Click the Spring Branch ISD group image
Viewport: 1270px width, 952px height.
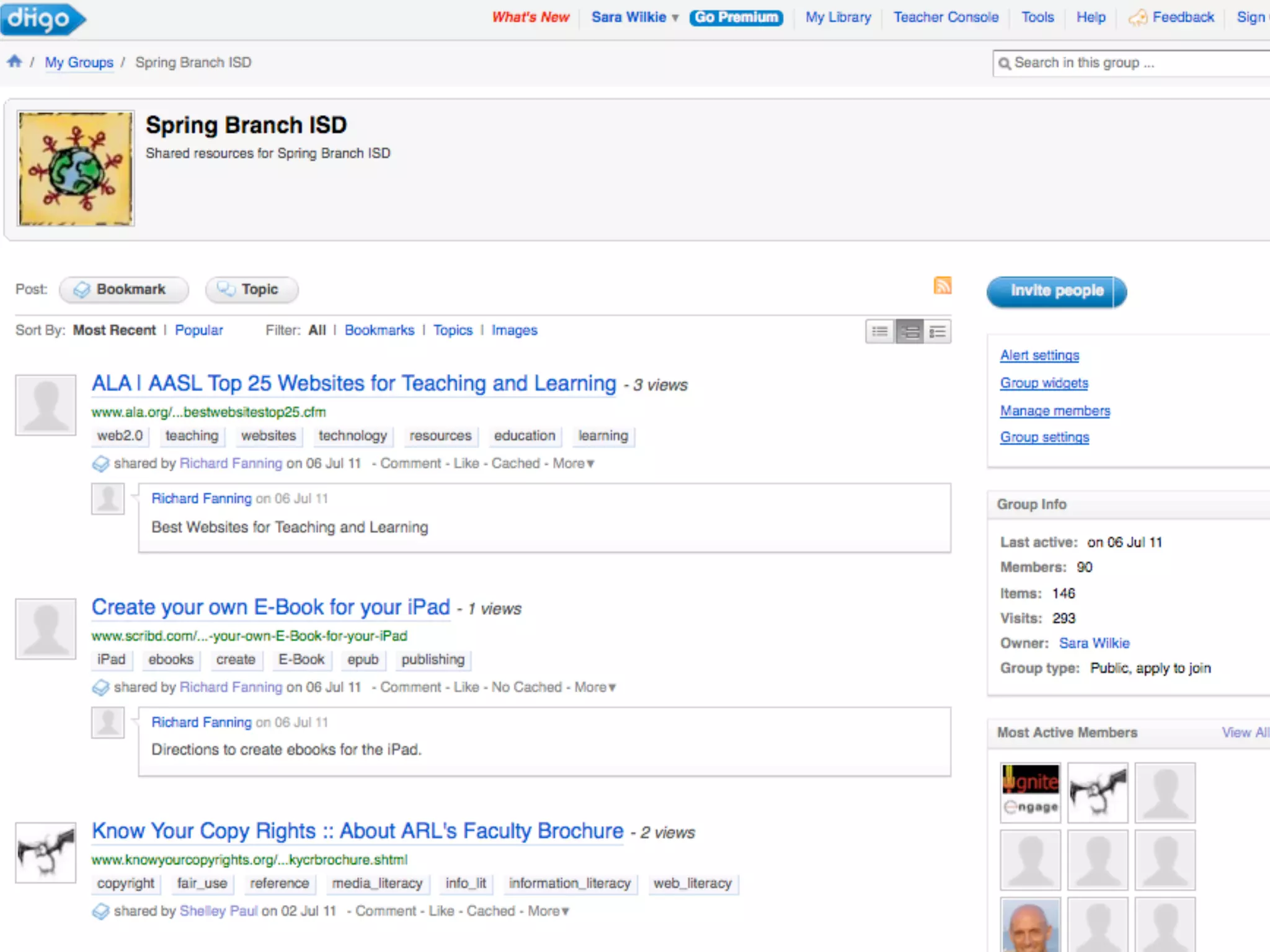coord(76,168)
